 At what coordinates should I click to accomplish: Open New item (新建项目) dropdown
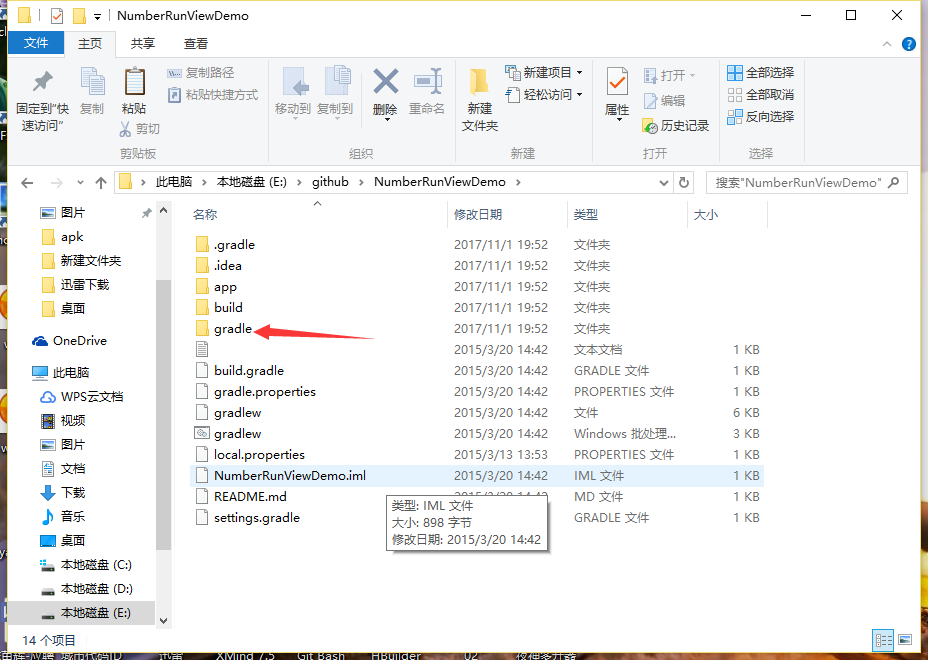pyautogui.click(x=543, y=73)
